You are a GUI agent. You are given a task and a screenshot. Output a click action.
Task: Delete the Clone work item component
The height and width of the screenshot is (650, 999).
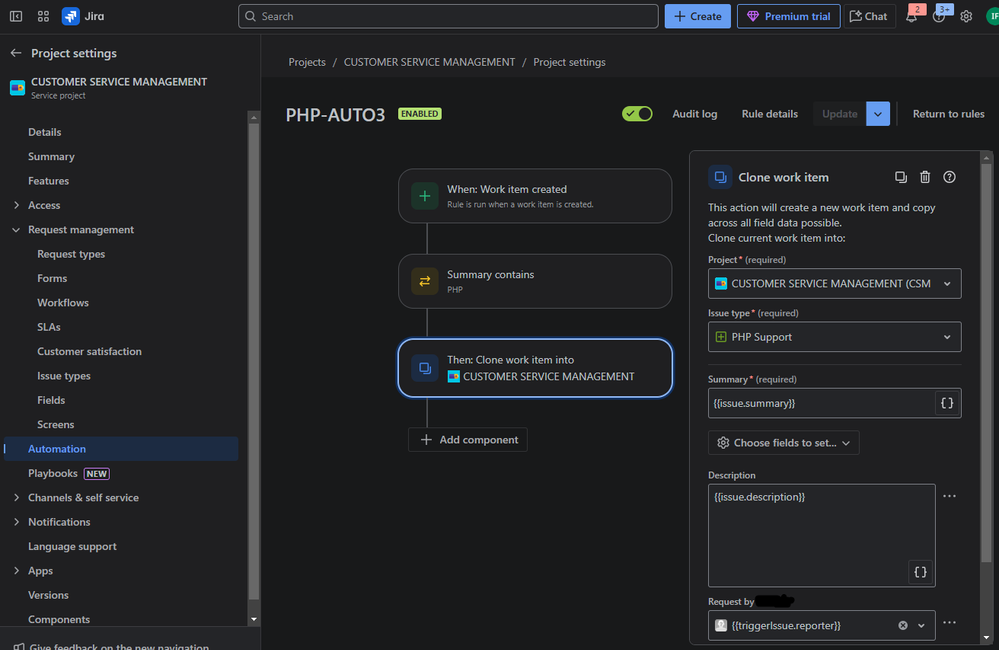click(925, 177)
